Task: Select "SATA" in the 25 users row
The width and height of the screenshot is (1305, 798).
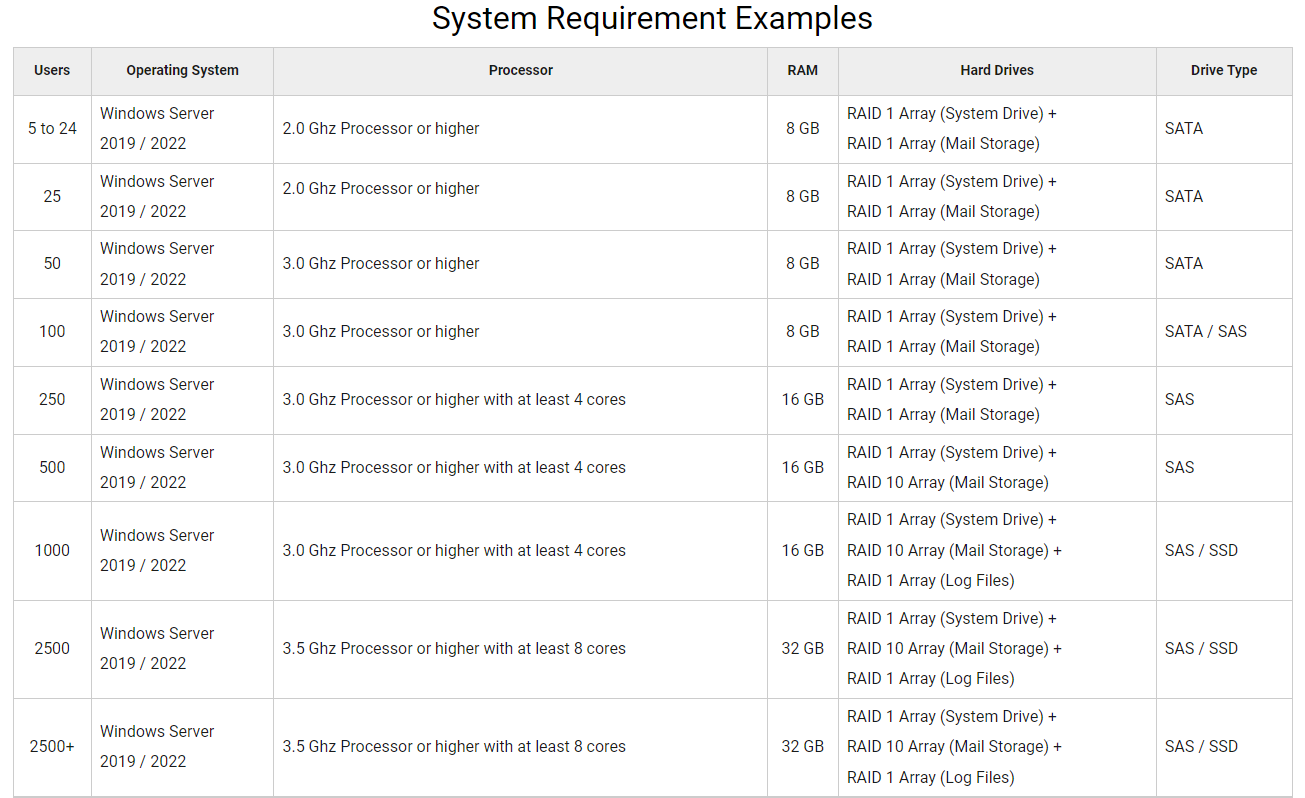Action: [x=1184, y=197]
